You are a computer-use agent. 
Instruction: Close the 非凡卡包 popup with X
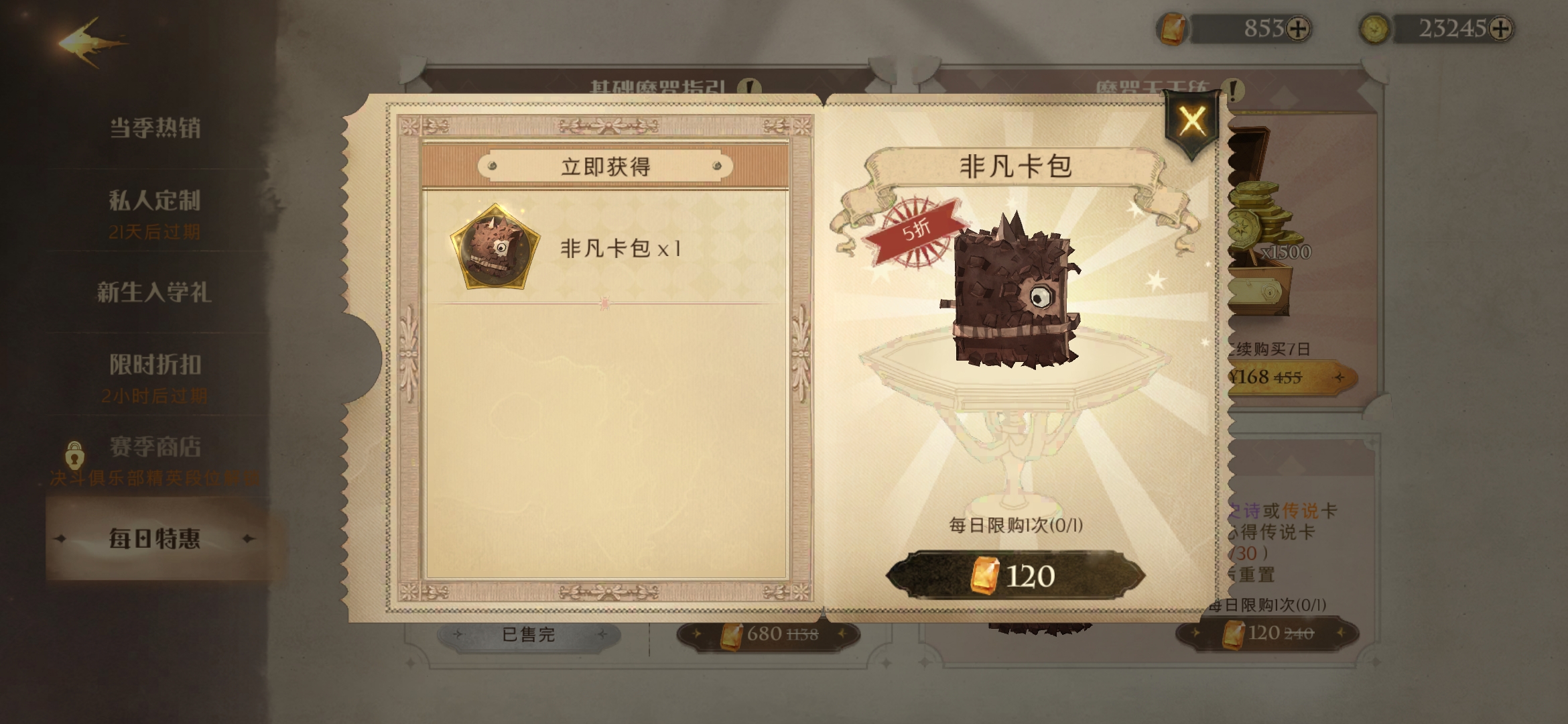[1192, 122]
